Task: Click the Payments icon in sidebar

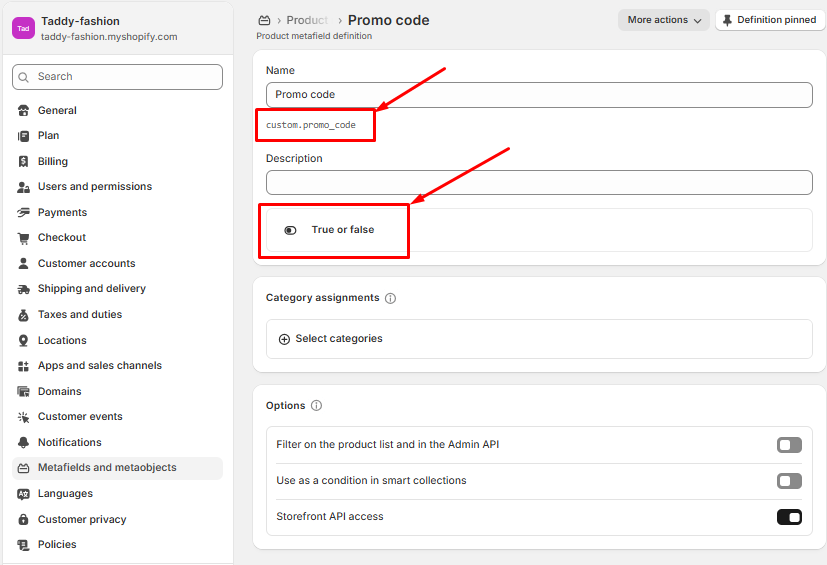Action: click(24, 212)
